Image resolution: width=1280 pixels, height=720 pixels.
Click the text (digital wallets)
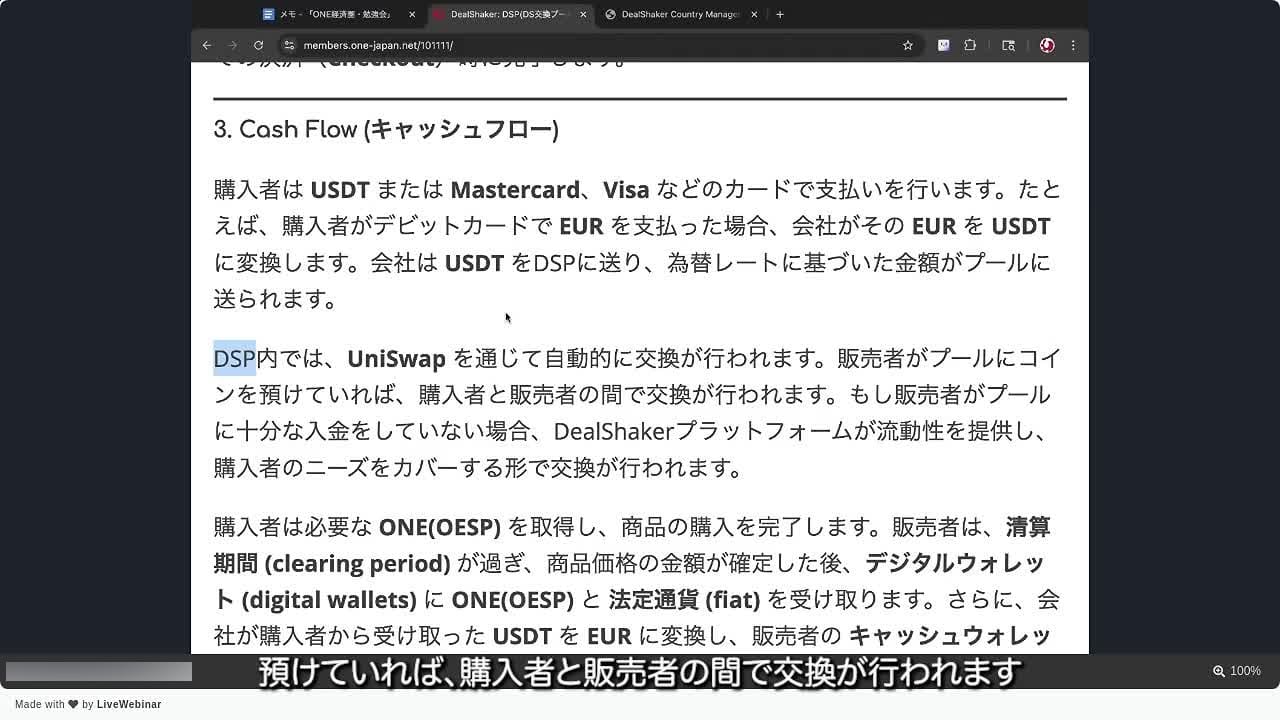pos(329,600)
